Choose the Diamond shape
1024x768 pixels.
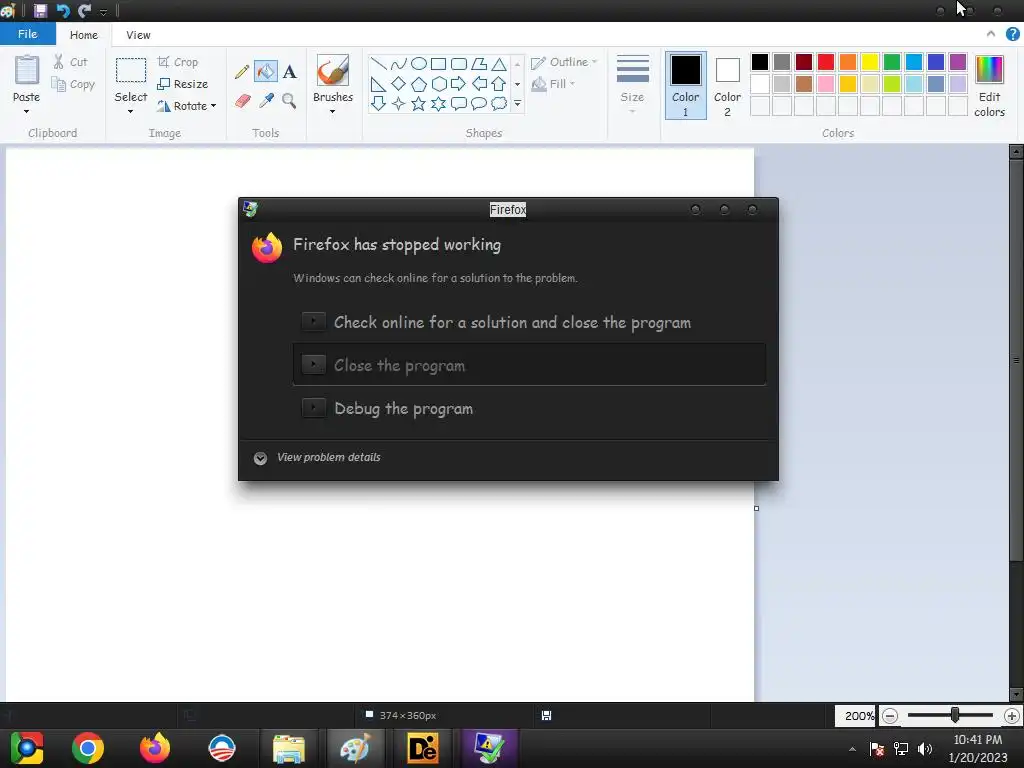pyautogui.click(x=398, y=84)
